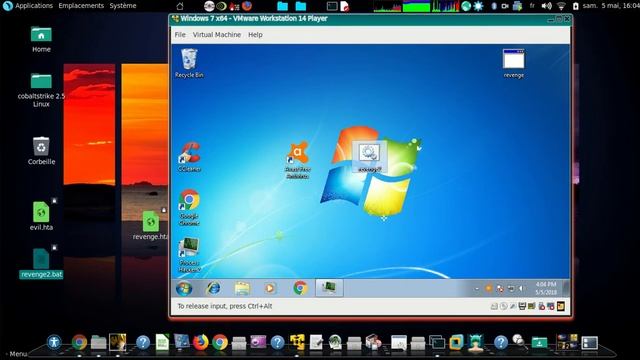Image resolution: width=640 pixels, height=360 pixels.
Task: Launch Firefox from the top panel
Action: (x=247, y=6)
